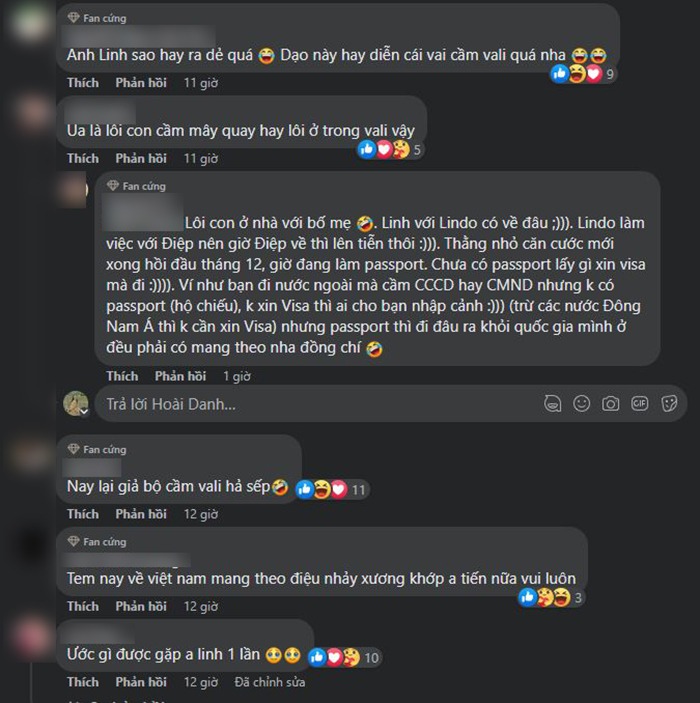This screenshot has height=703, width=700.
Task: Open 'Đã chỉnh sửa' edit history link
Action: (x=270, y=682)
